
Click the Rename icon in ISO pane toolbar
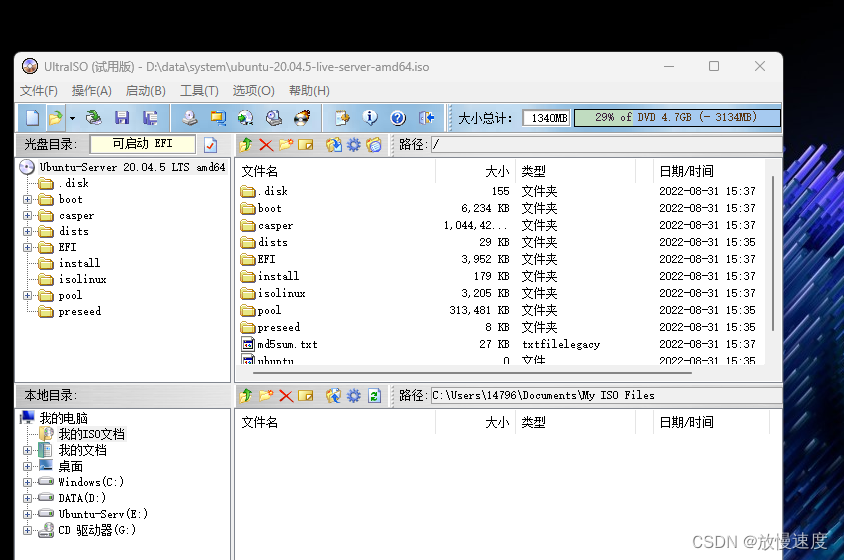point(306,144)
